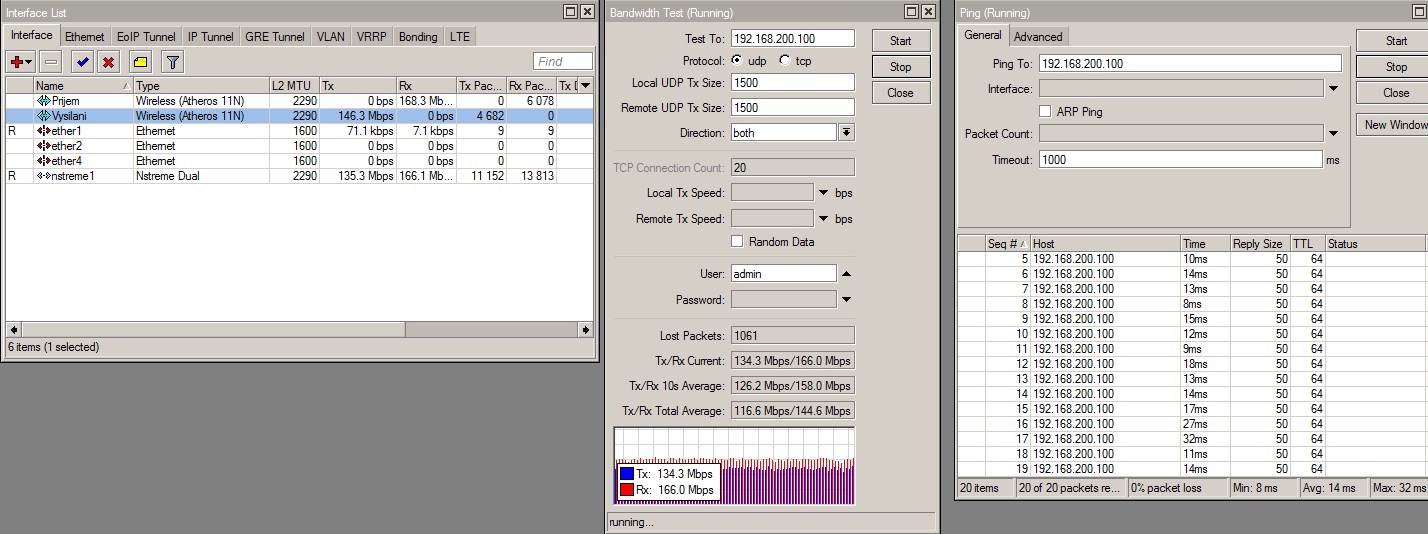Sort ping results by Time column header
The height and width of the screenshot is (534, 1428).
click(1205, 244)
